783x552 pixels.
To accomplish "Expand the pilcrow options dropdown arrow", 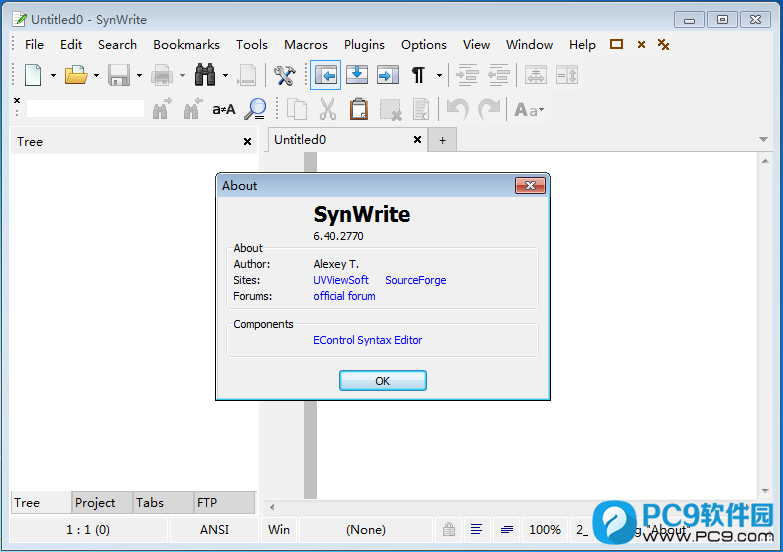I will (x=439, y=75).
